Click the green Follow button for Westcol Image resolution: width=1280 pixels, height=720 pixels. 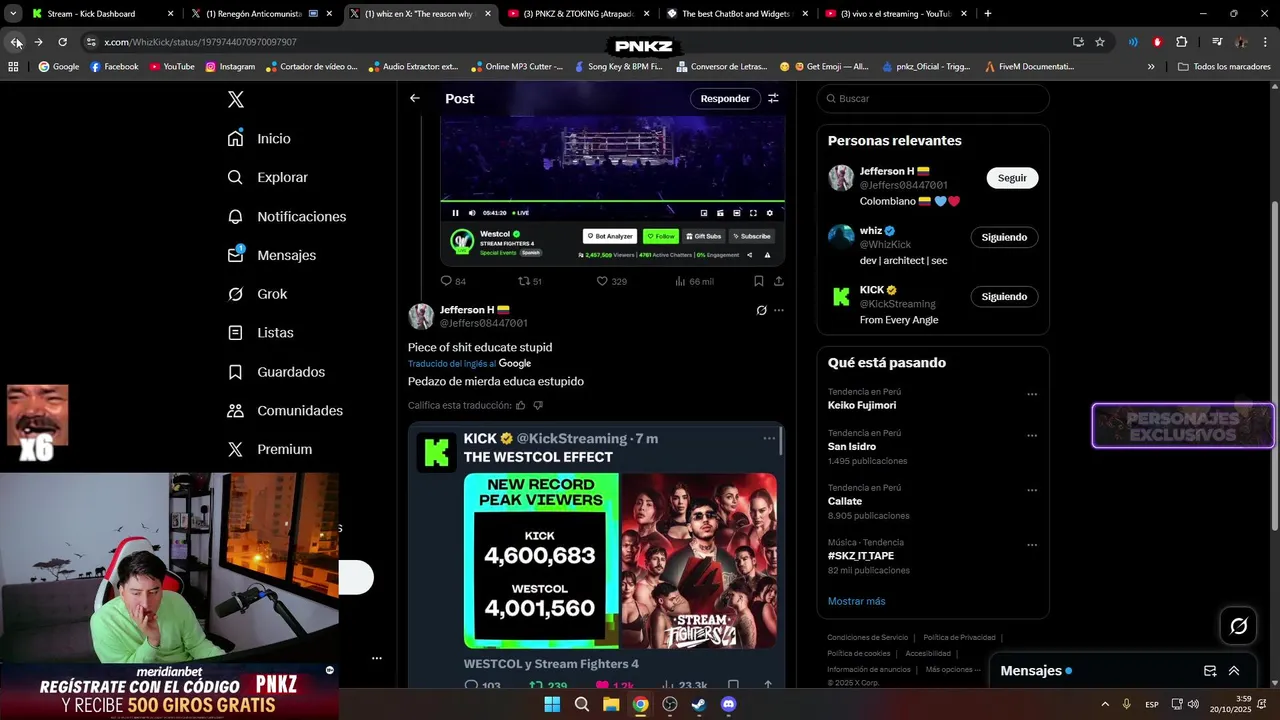pyautogui.click(x=660, y=236)
